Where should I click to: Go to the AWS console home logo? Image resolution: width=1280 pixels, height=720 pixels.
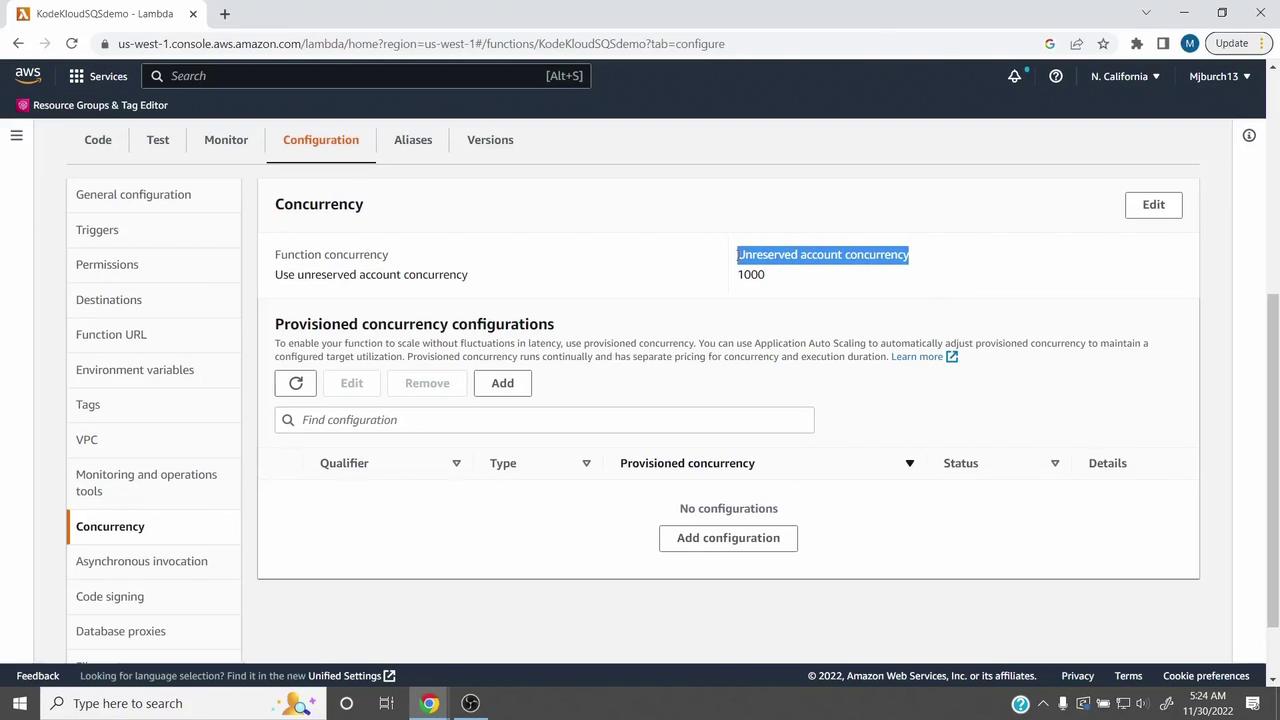[x=28, y=76]
